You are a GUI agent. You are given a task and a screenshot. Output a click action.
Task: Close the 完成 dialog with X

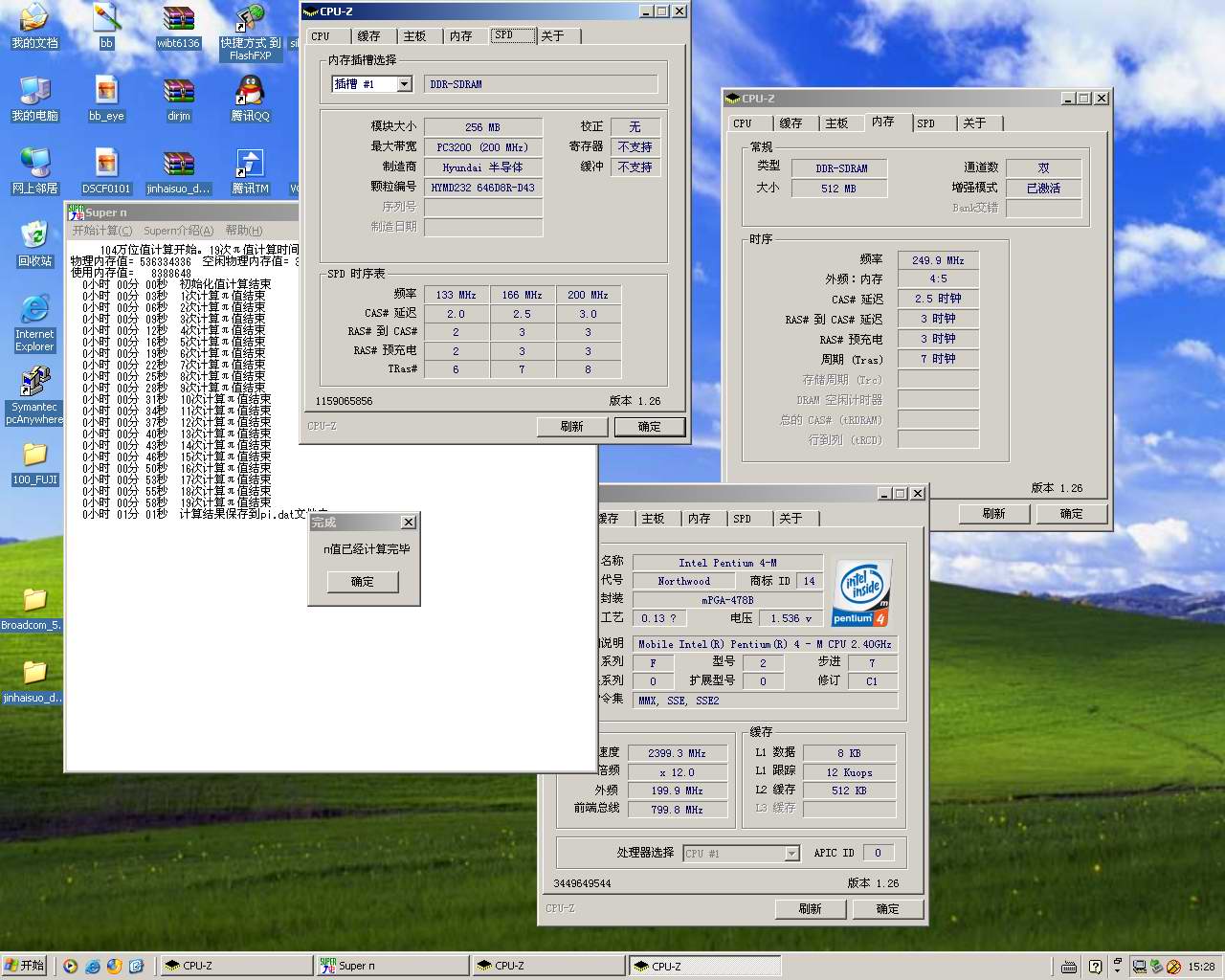coord(409,523)
